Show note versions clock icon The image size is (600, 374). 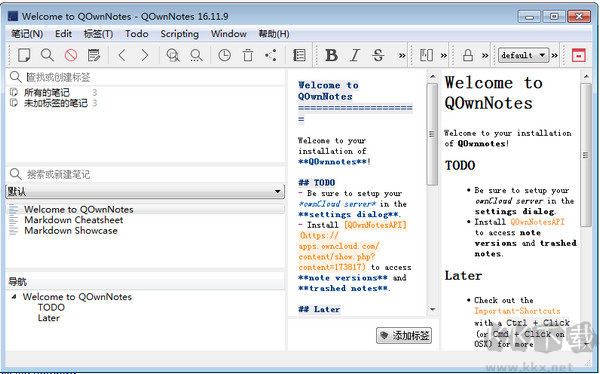pyautogui.click(x=224, y=55)
